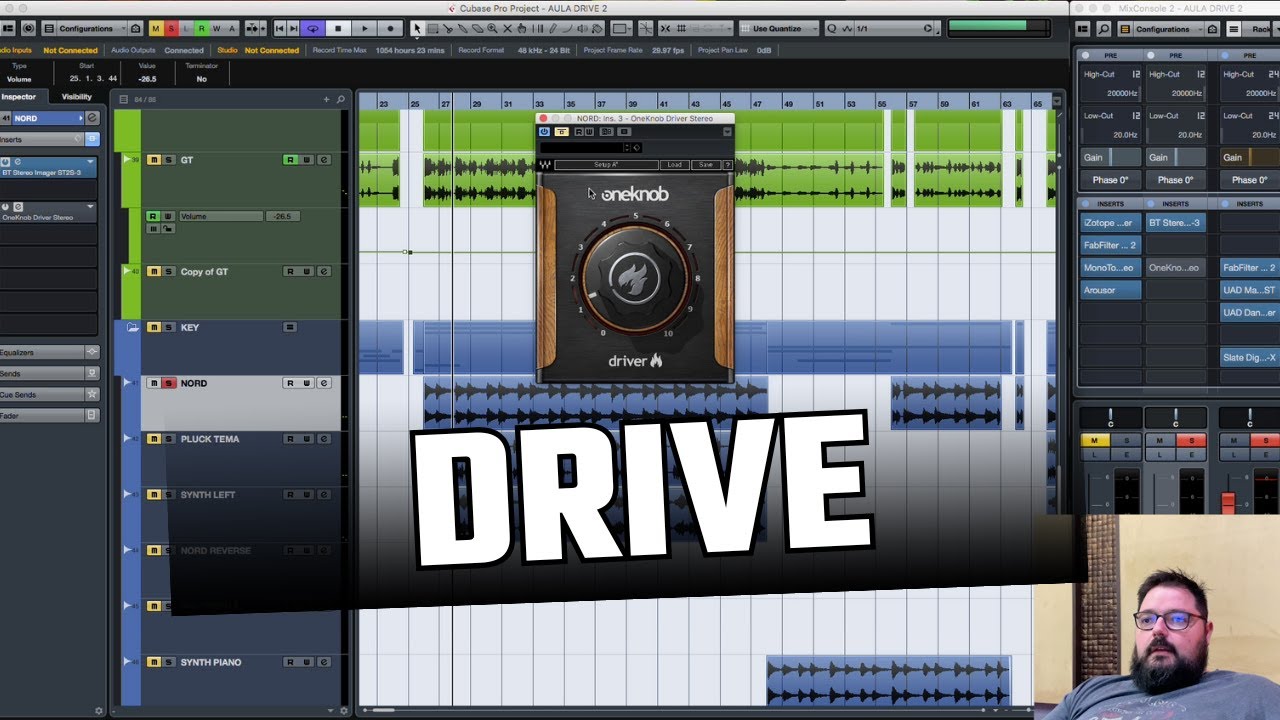Click the track list search icon
Screen dimensions: 1280x720
[340, 99]
